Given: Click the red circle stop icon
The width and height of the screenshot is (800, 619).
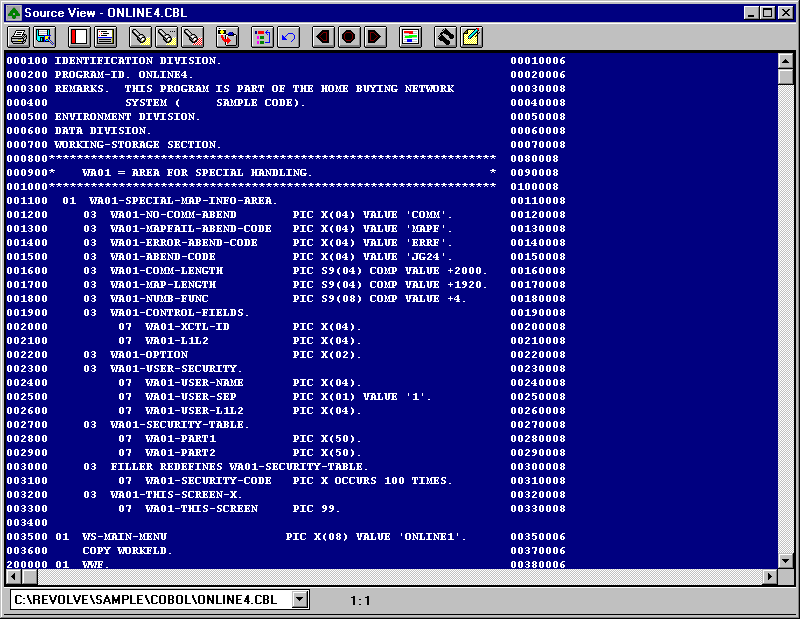Looking at the screenshot, I should (349, 37).
